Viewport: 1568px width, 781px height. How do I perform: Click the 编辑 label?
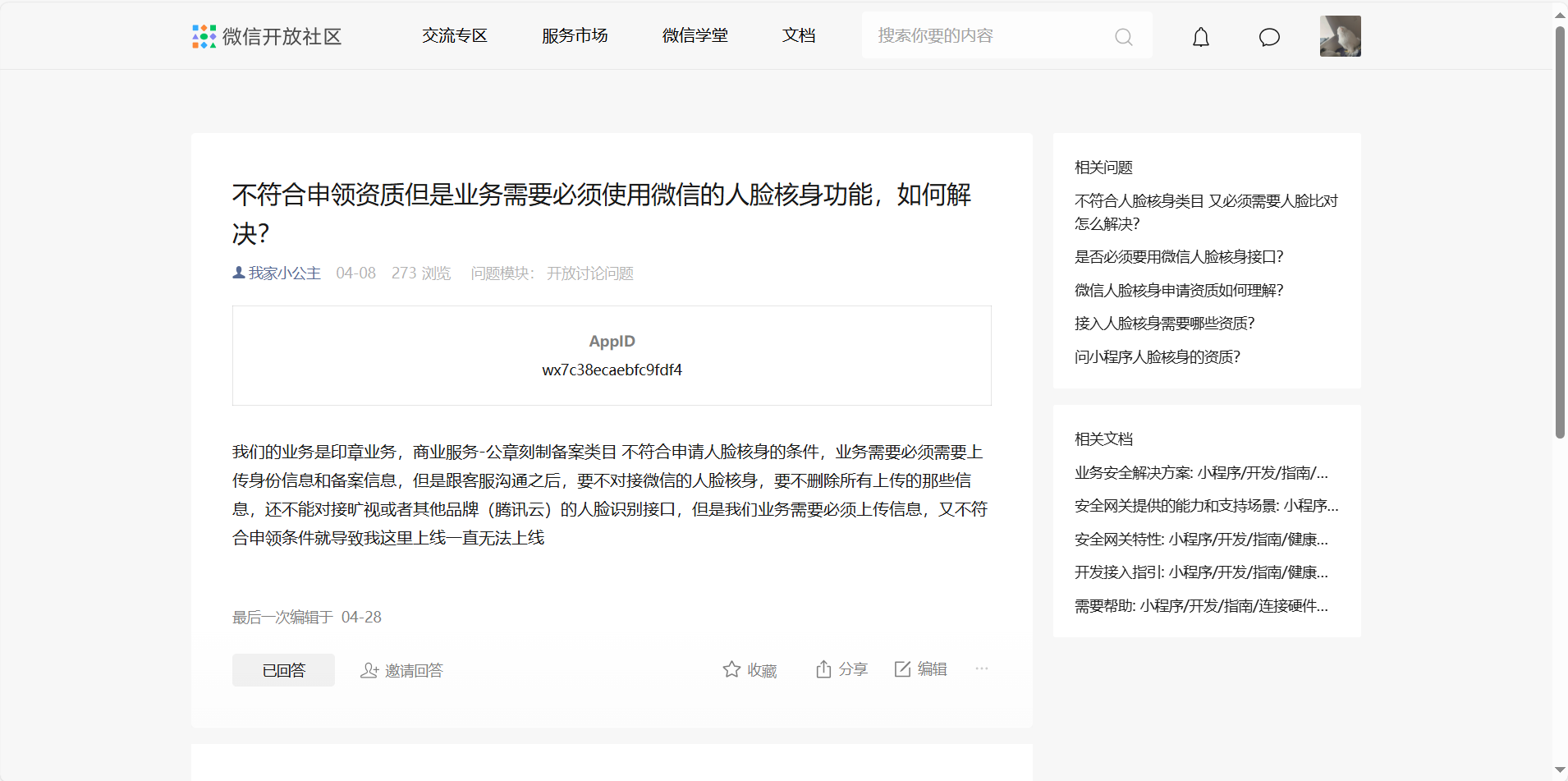pos(932,669)
